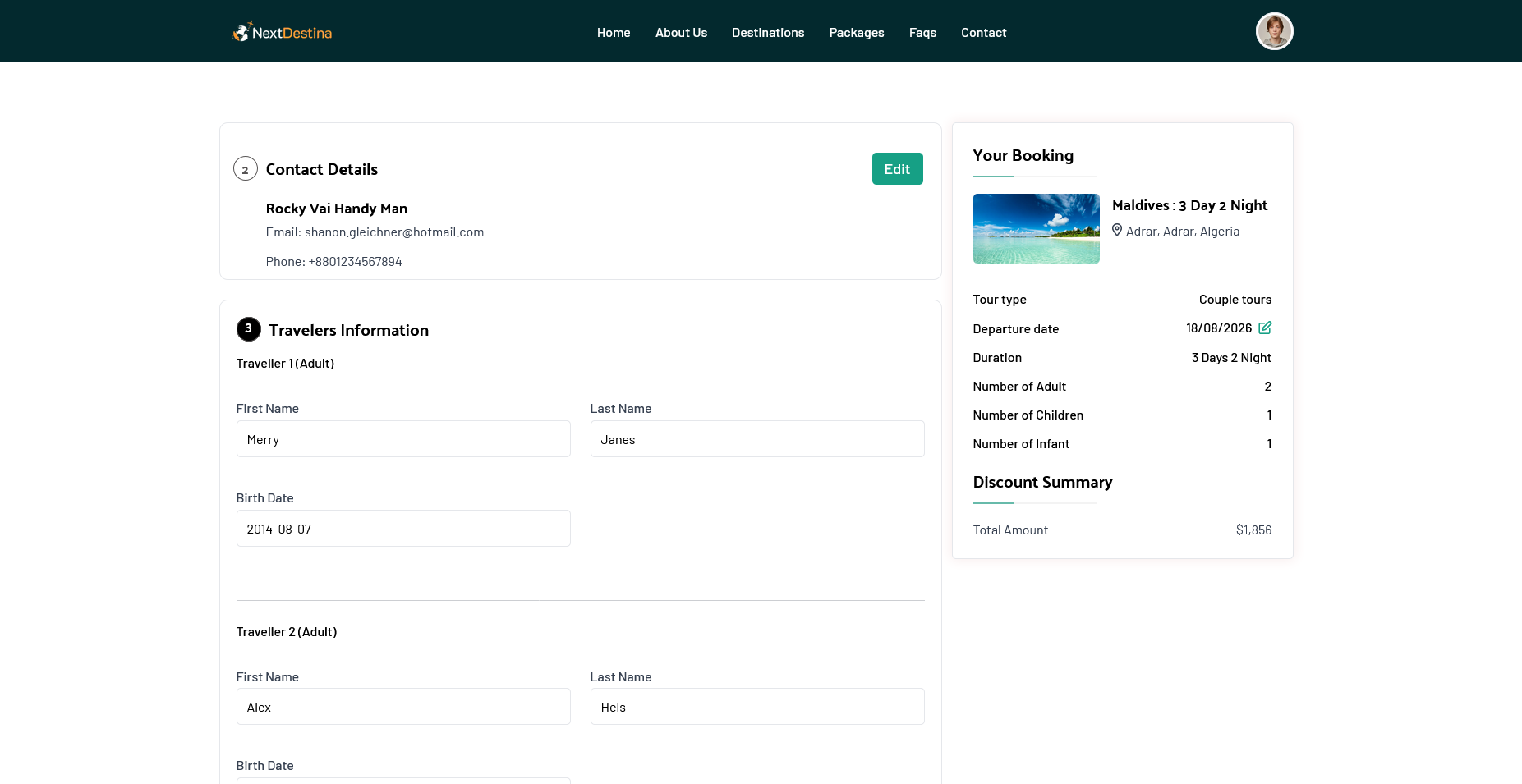Open the Contact page
Viewport: 1522px width, 784px height.
click(x=983, y=33)
